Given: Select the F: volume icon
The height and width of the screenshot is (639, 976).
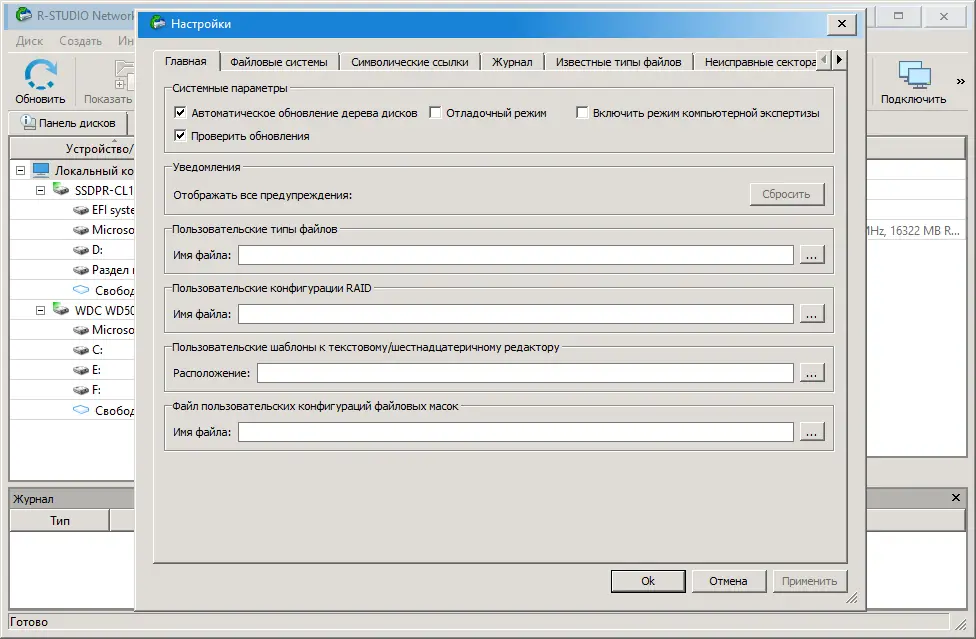Looking at the screenshot, I should click(81, 390).
